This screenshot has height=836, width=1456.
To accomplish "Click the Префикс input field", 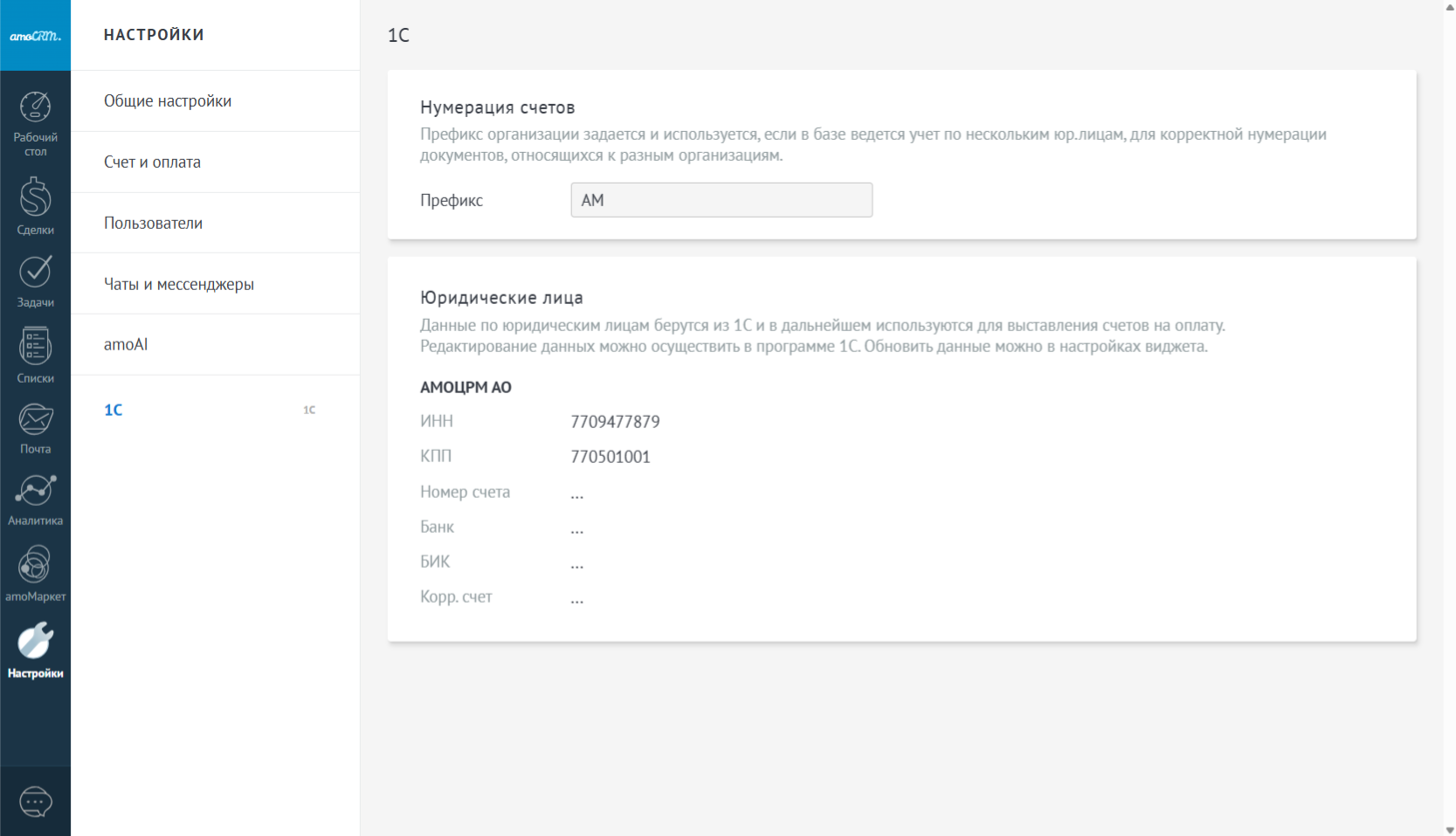I will click(721, 200).
